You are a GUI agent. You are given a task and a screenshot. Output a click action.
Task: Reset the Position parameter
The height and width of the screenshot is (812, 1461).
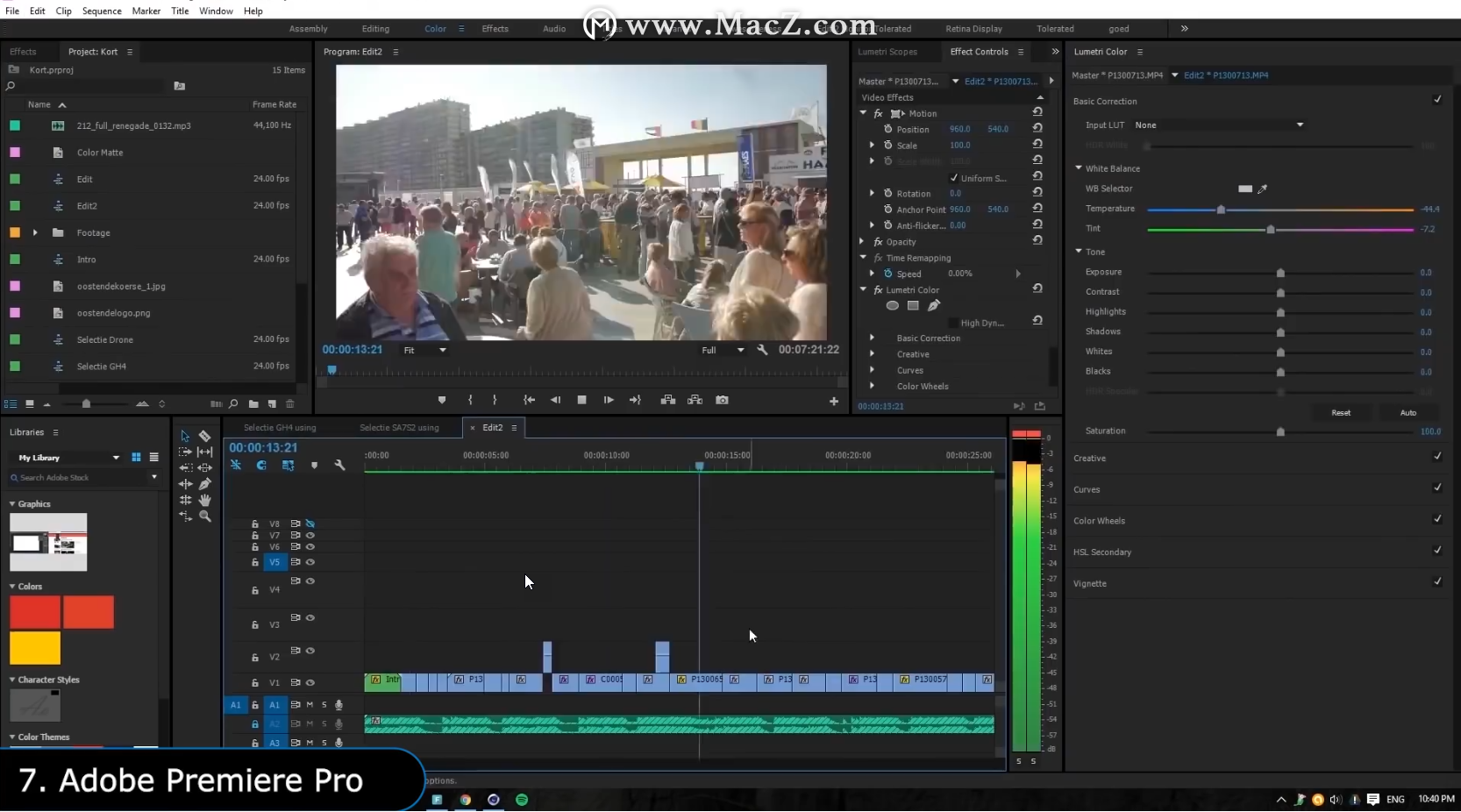(x=1037, y=128)
